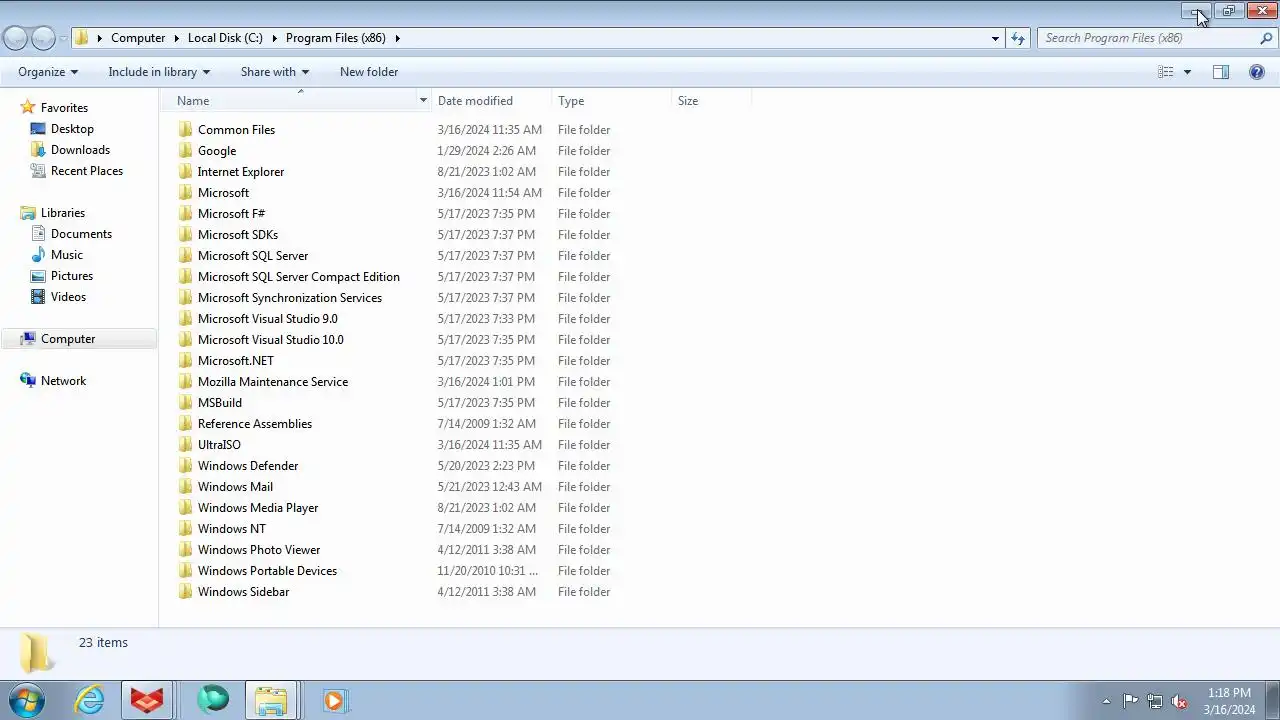Click the refresh button beside address bar
Image resolution: width=1280 pixels, height=720 pixels.
point(1018,38)
